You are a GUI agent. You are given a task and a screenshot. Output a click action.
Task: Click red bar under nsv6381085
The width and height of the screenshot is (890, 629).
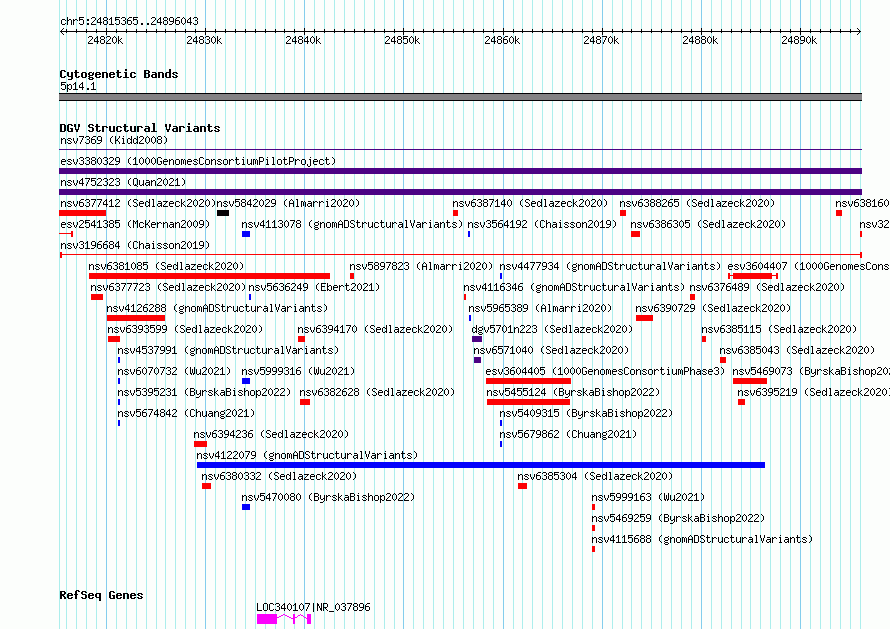[209, 276]
